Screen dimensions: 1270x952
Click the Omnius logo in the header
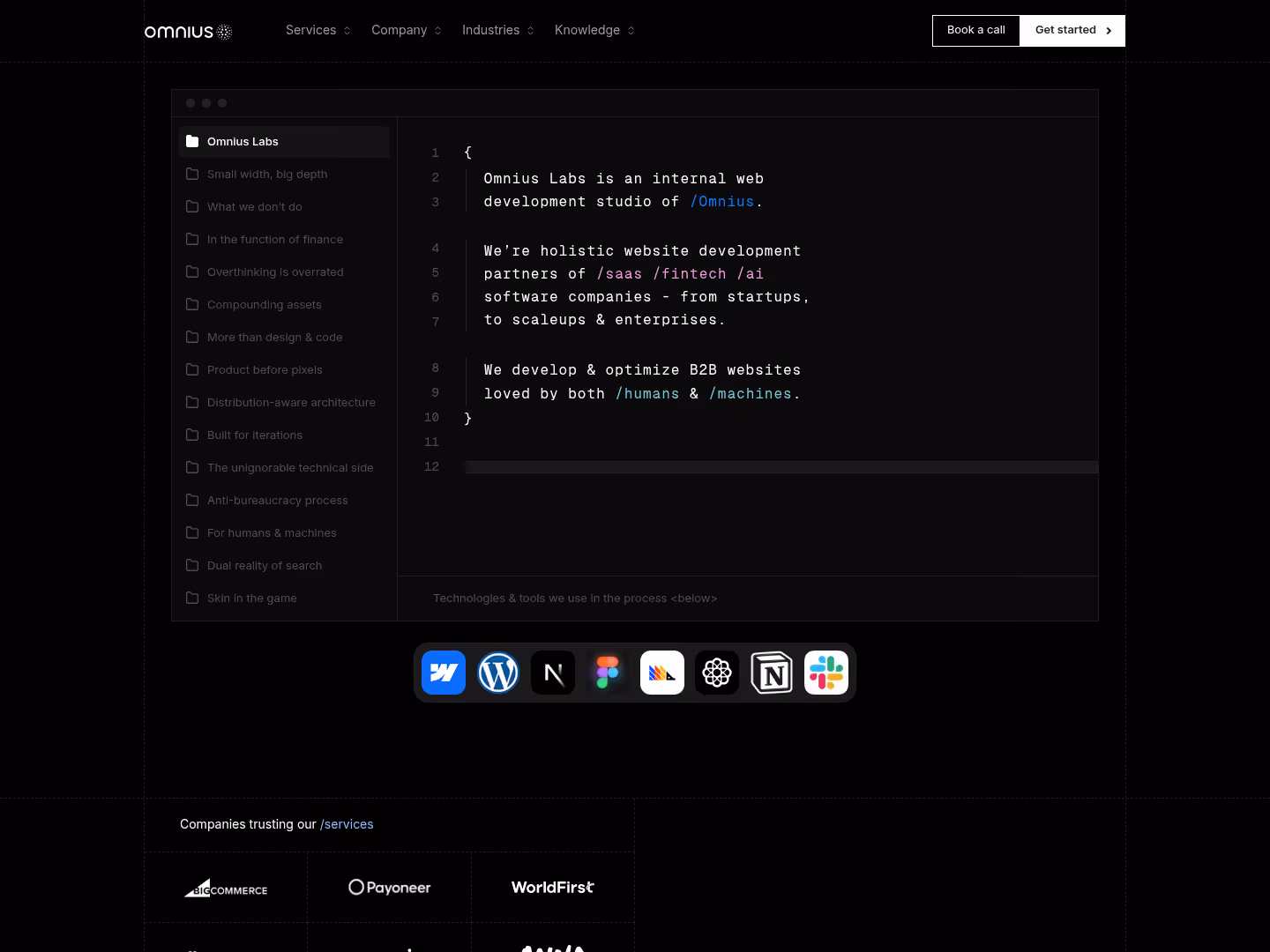point(188,31)
